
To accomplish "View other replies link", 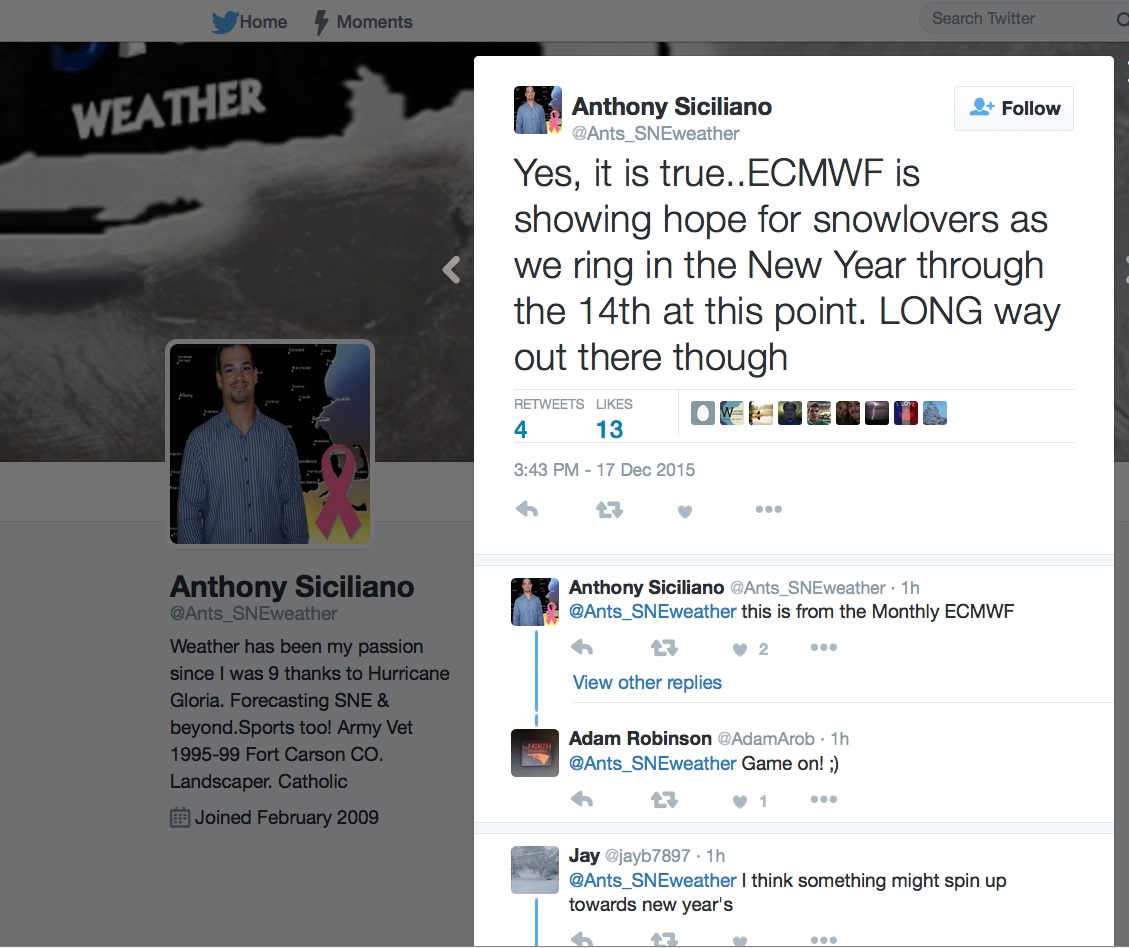I will [647, 682].
